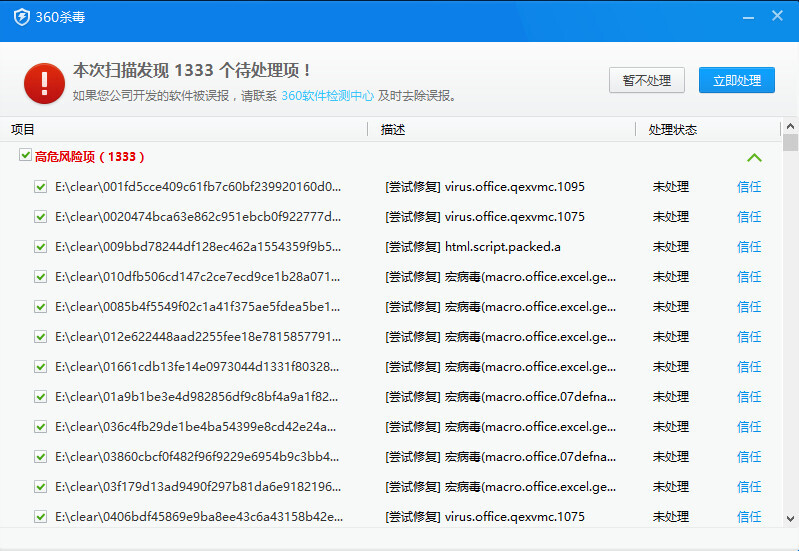Toggle the 高危风险项 (1333) select-all checkbox

click(x=25, y=156)
